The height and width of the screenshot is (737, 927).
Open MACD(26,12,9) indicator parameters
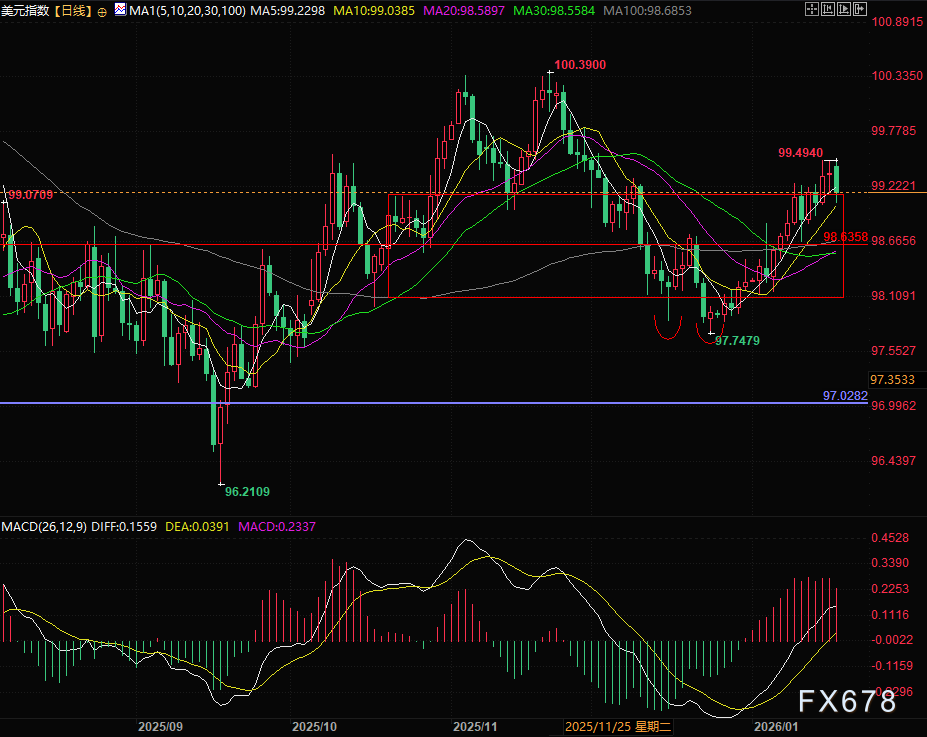[x=44, y=526]
